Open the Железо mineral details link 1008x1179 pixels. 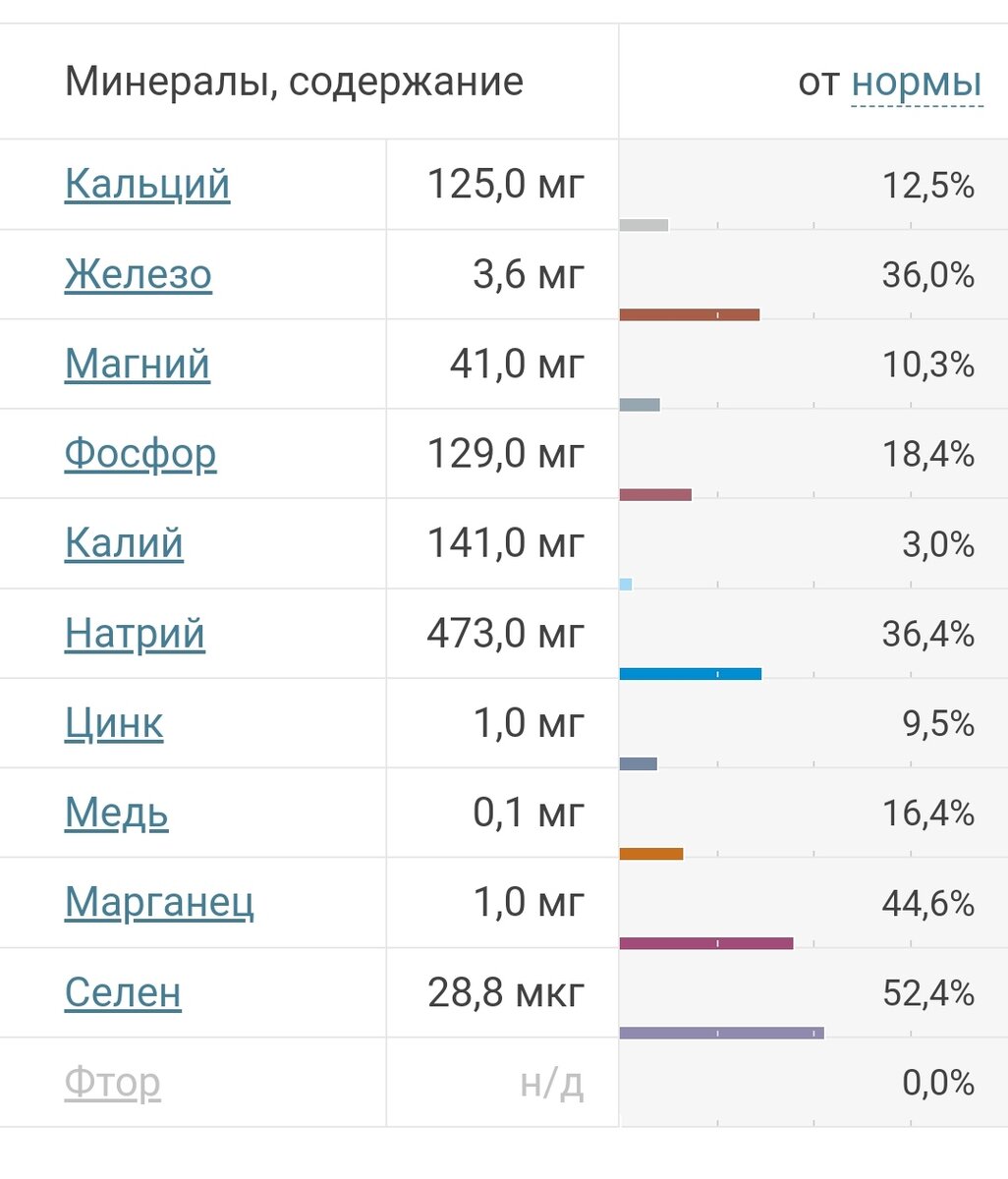[x=138, y=275]
